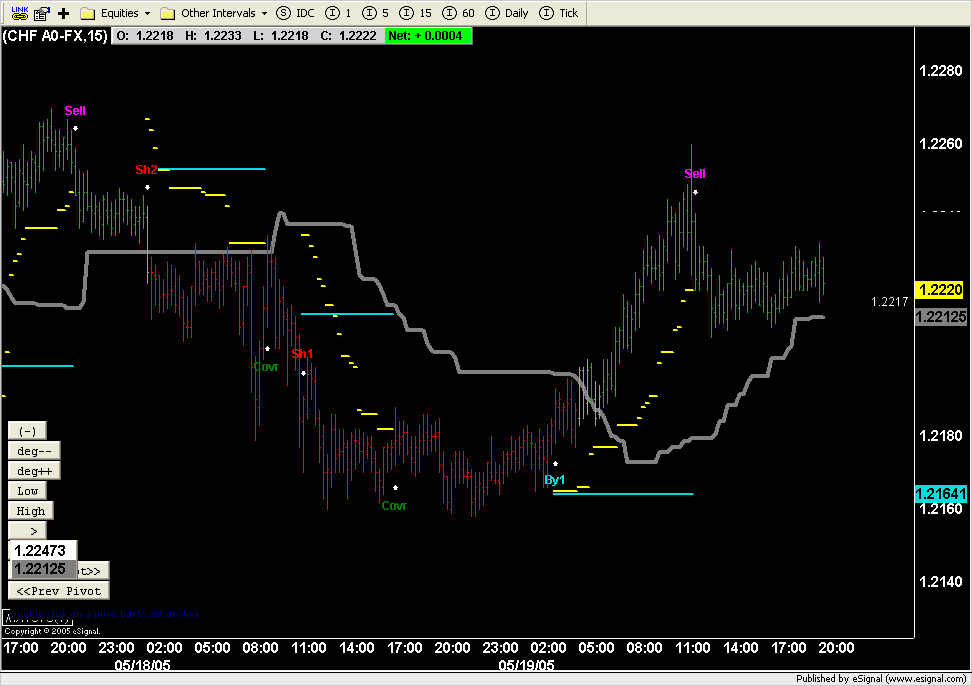Click the red Sh2 signal label
The width and height of the screenshot is (972, 686).
146,170
